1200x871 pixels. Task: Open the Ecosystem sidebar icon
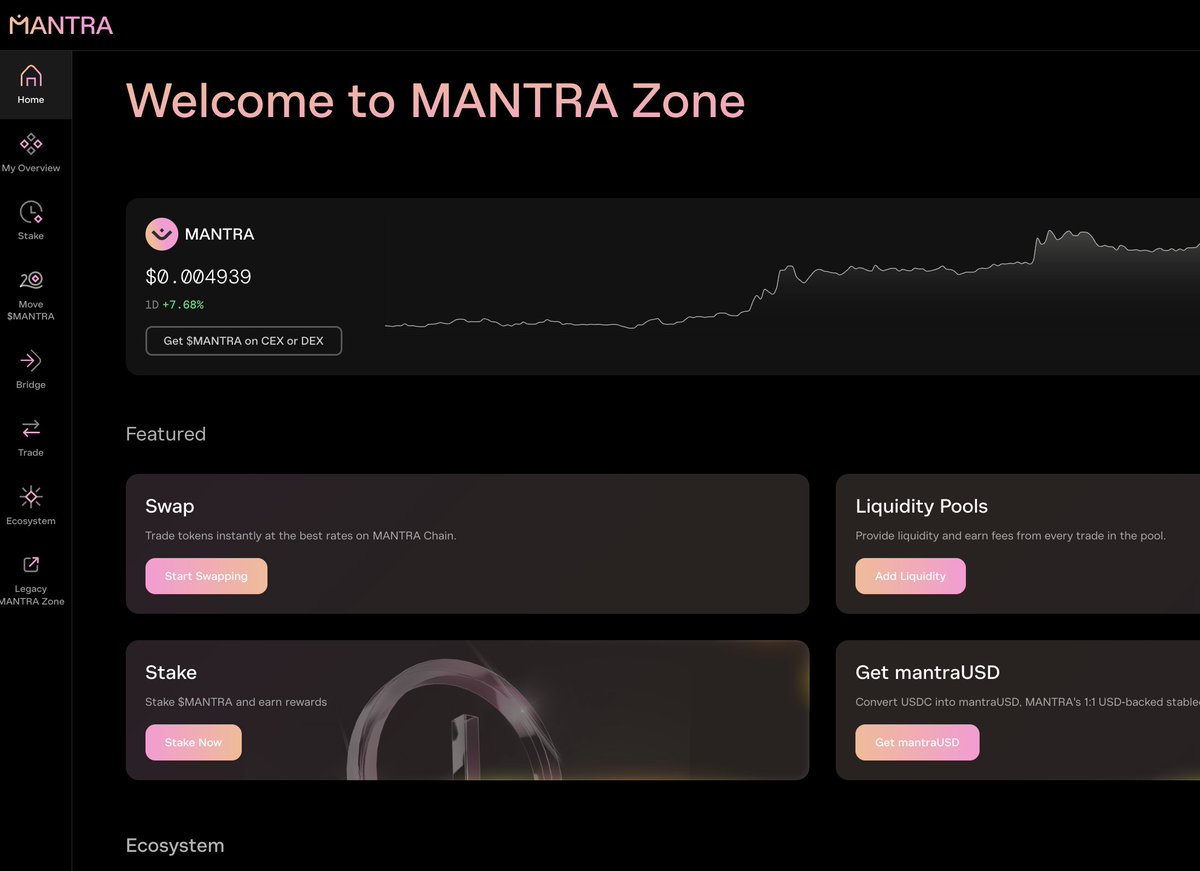(x=31, y=497)
